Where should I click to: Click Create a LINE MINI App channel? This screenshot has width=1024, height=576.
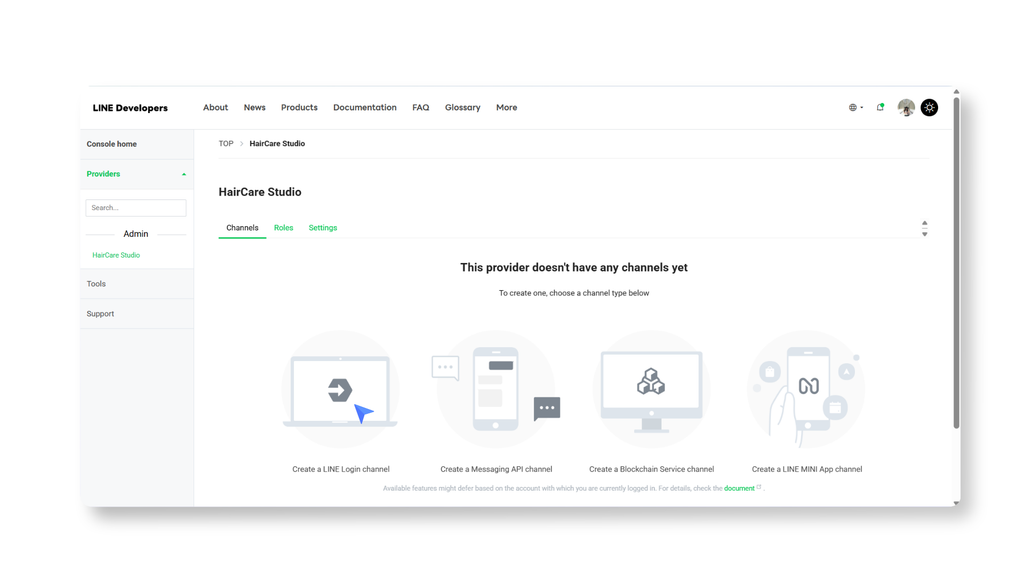pyautogui.click(x=807, y=470)
